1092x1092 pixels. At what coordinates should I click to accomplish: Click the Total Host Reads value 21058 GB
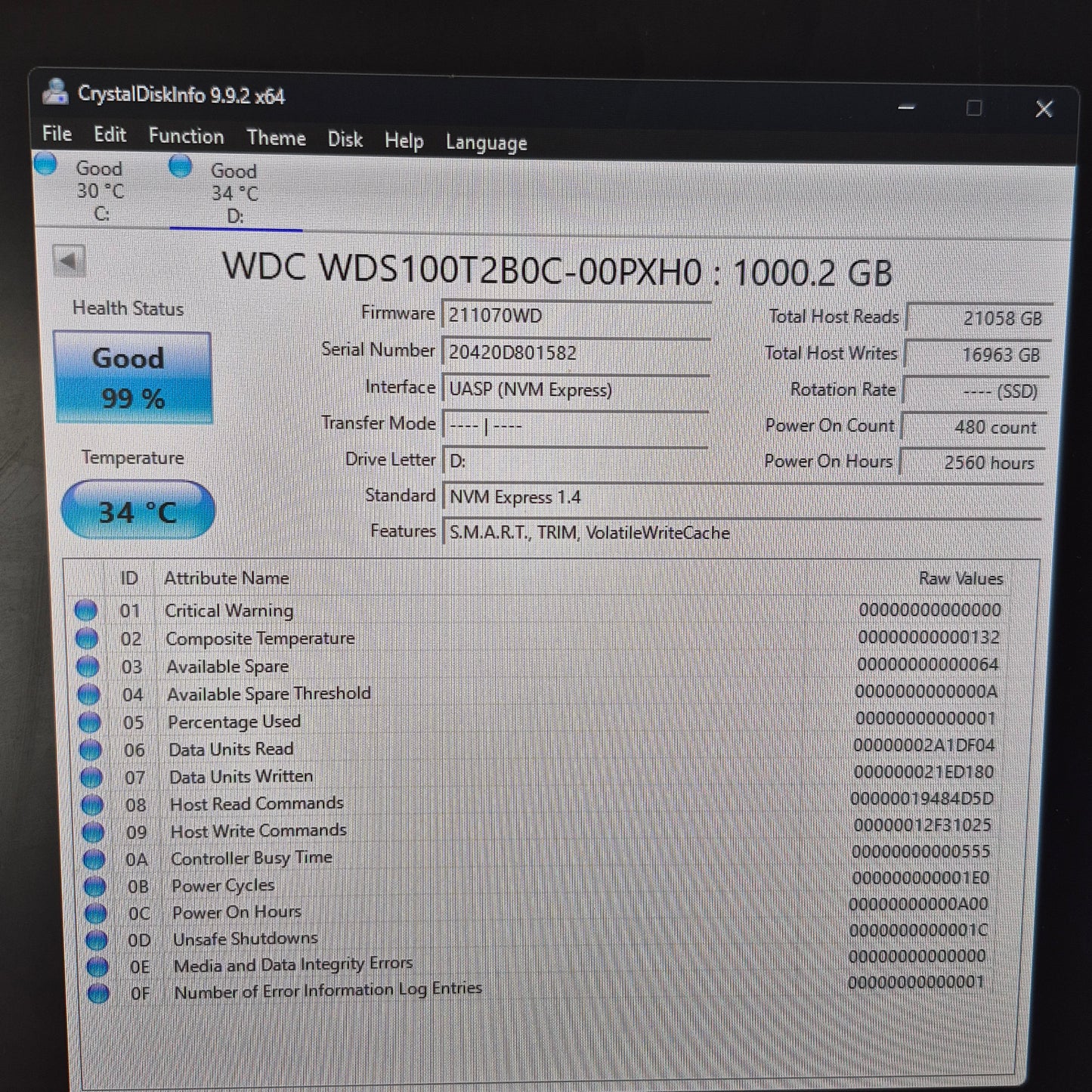[x=979, y=318]
